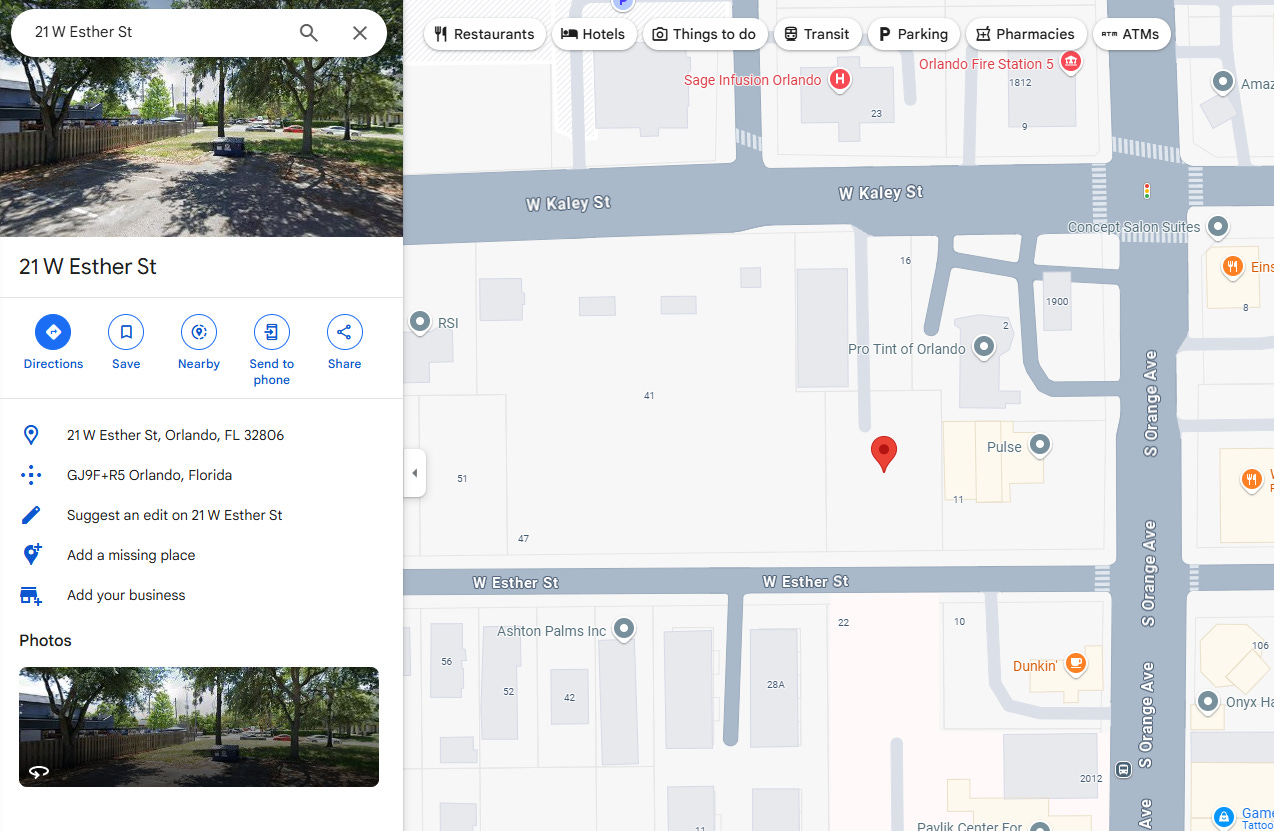Click the Dunkin' coffee marker
Screen dimensions: 1274x831
pyautogui.click(x=1075, y=662)
